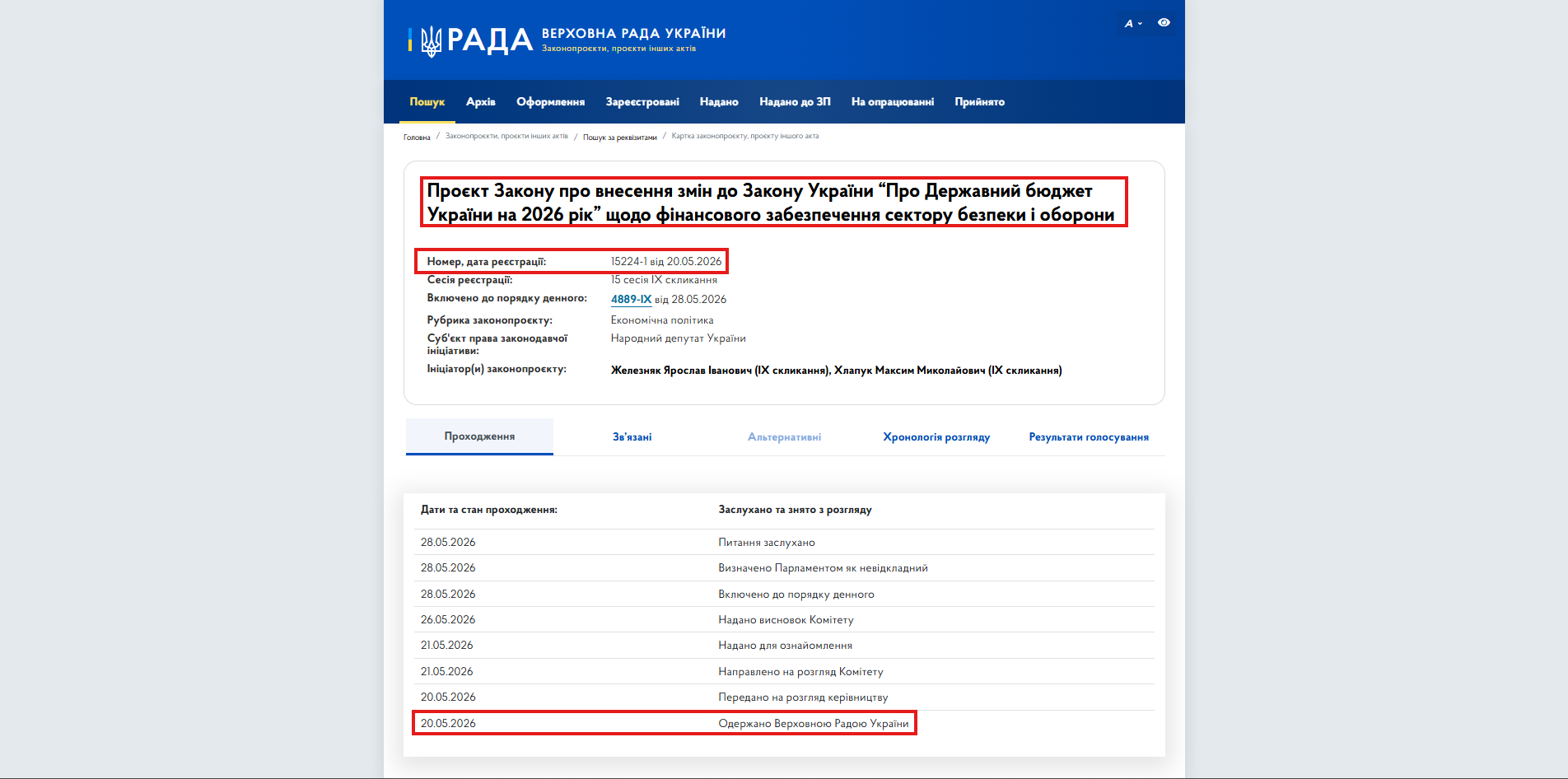
Task: Select the Альтернативні tab
Action: click(785, 437)
